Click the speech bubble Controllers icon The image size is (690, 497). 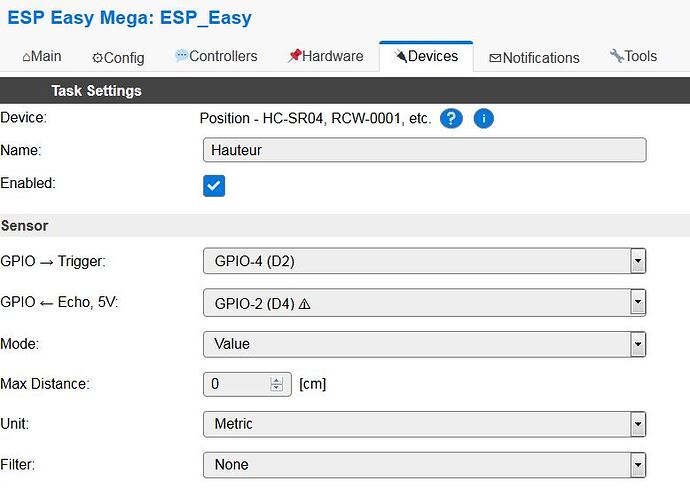click(180, 56)
